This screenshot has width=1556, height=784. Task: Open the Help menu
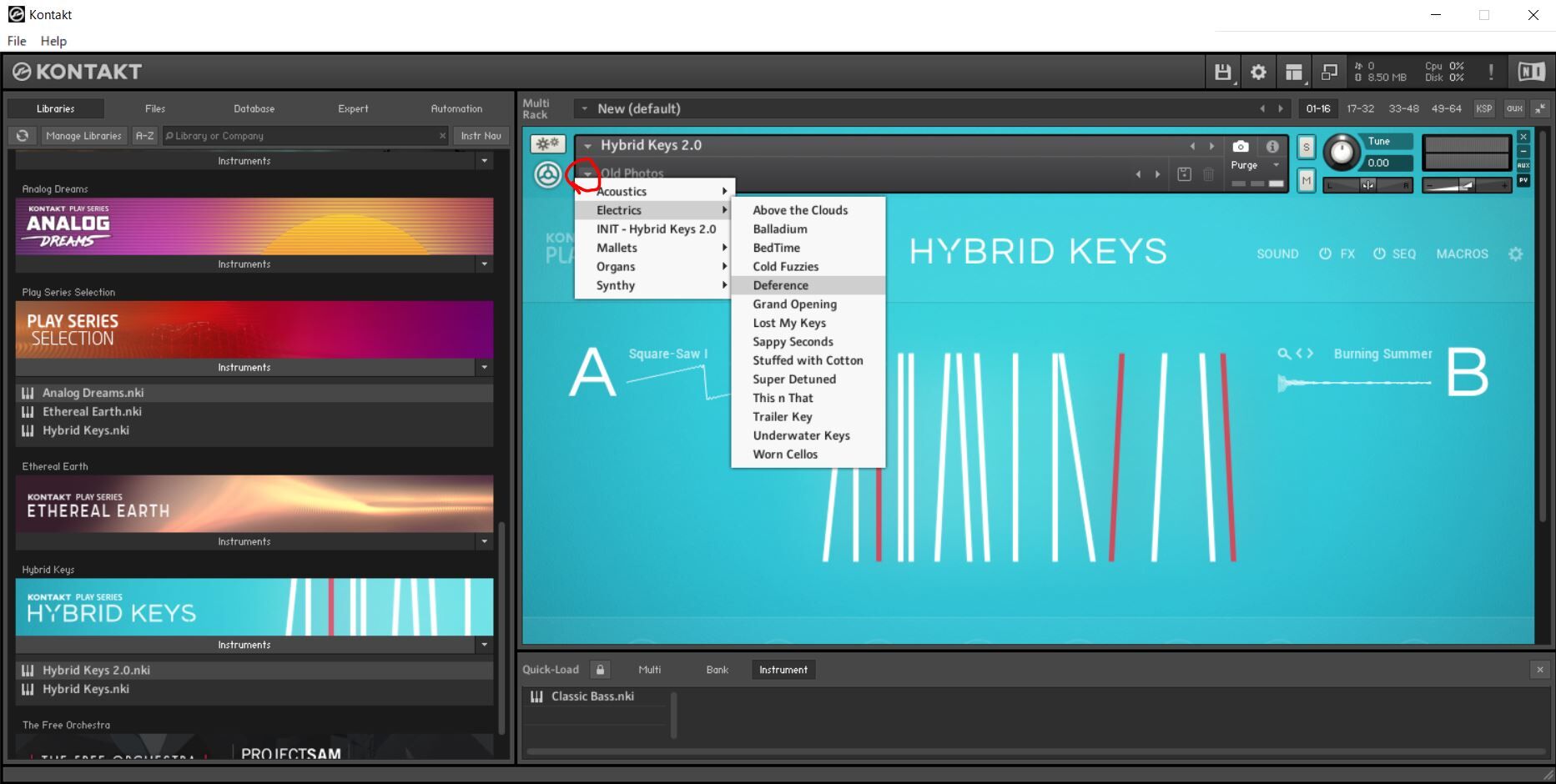[x=53, y=41]
